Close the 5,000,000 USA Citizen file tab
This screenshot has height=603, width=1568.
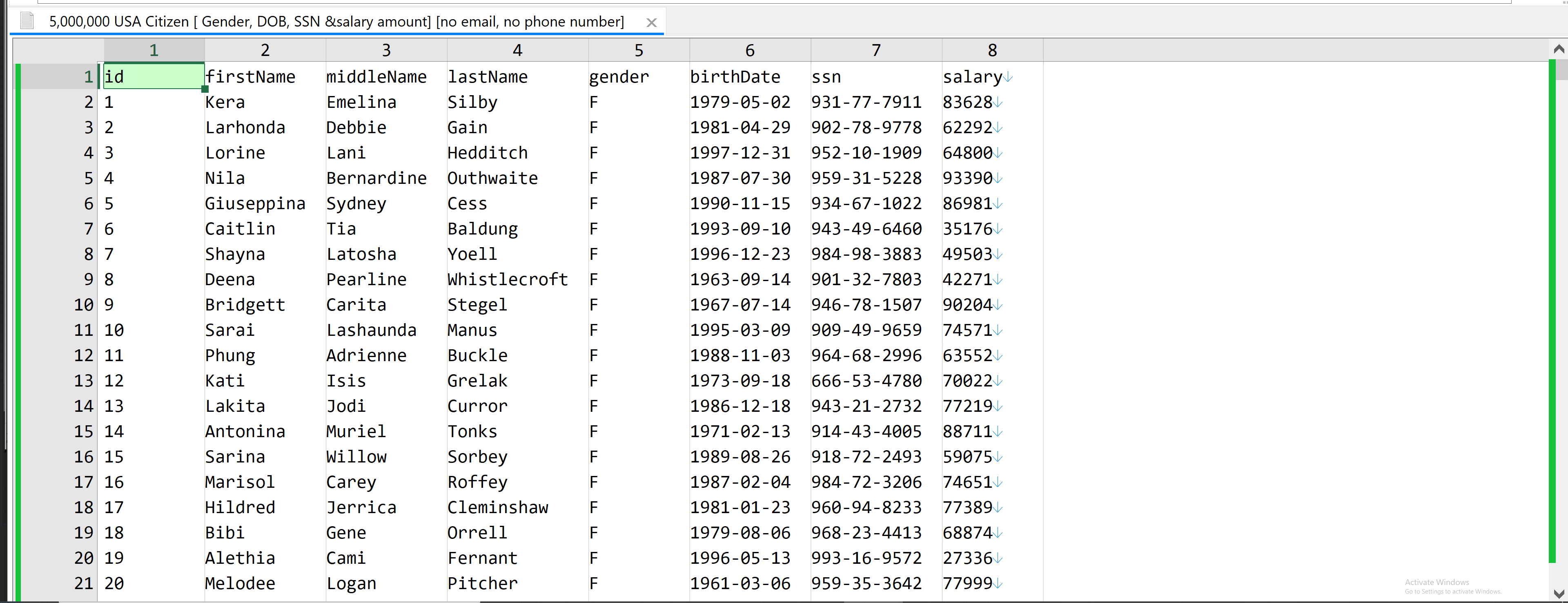(x=651, y=22)
